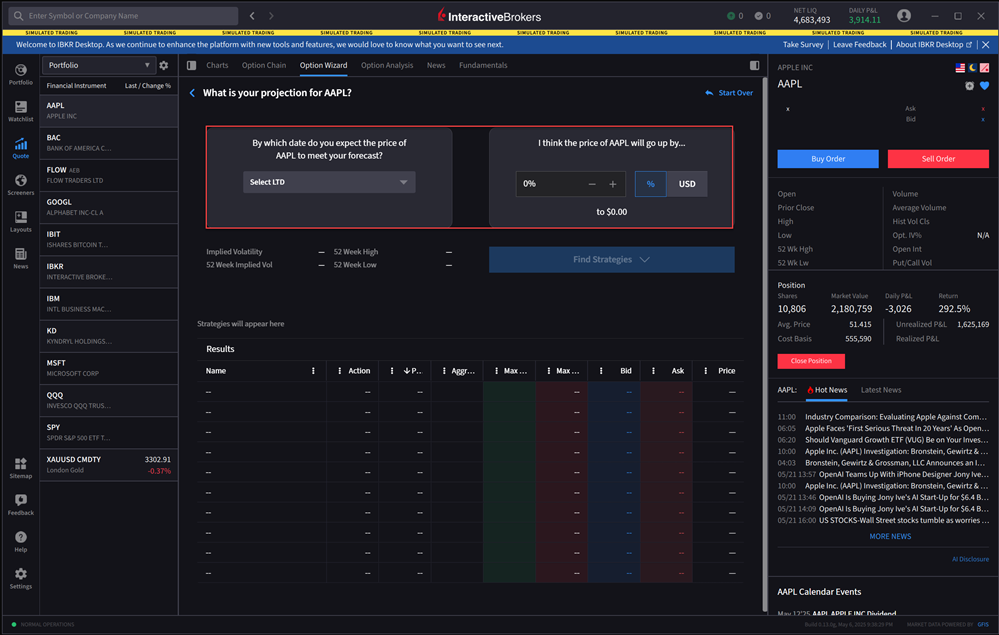The width and height of the screenshot is (999, 635).
Task: Click the pink chart icon beside the moon
Action: click(x=984, y=68)
